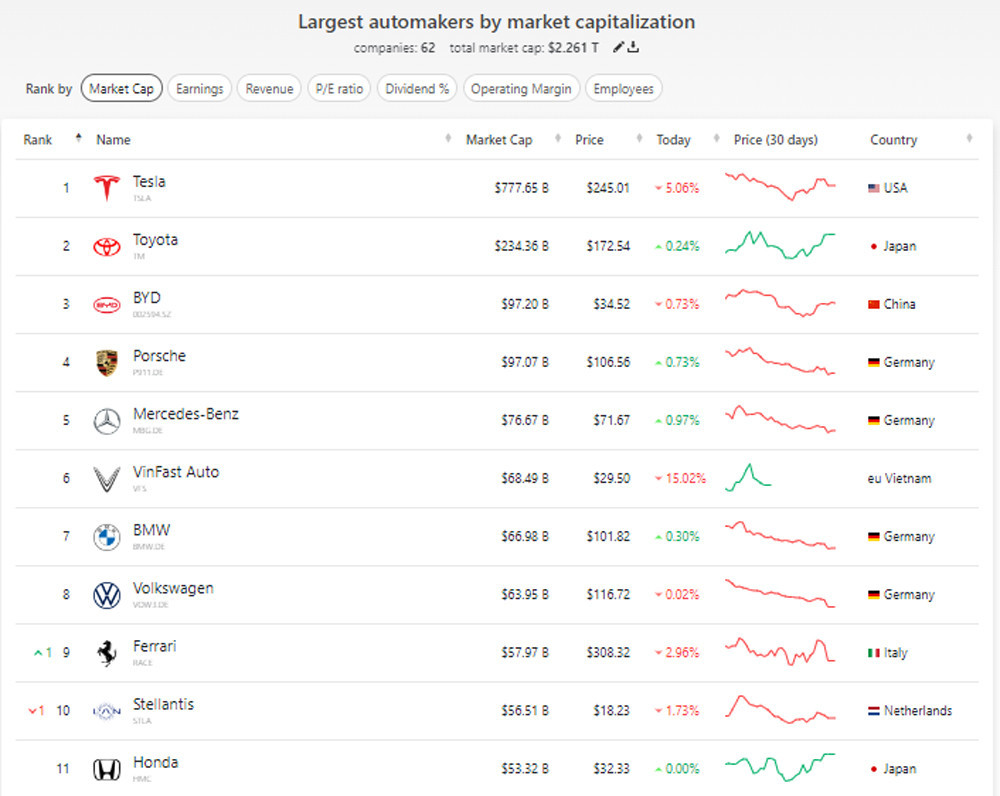Click the Revenue ranking pill

[269, 89]
